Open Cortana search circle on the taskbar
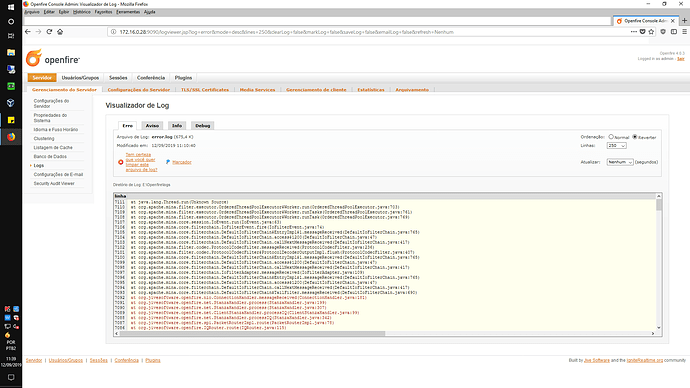Viewport: 690px width, 388px height. [x=11, y=22]
